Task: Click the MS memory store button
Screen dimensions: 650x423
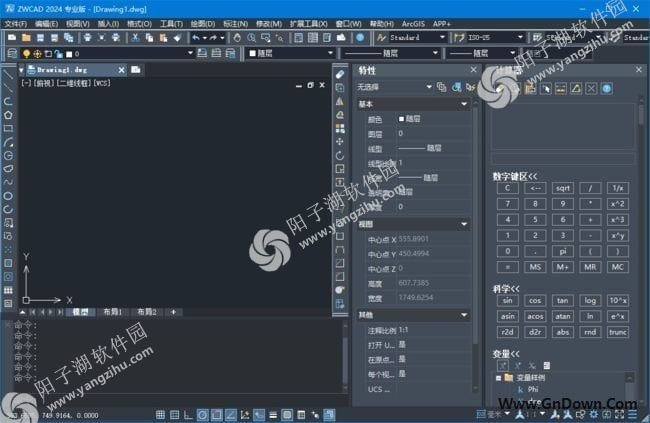Action: point(535,267)
